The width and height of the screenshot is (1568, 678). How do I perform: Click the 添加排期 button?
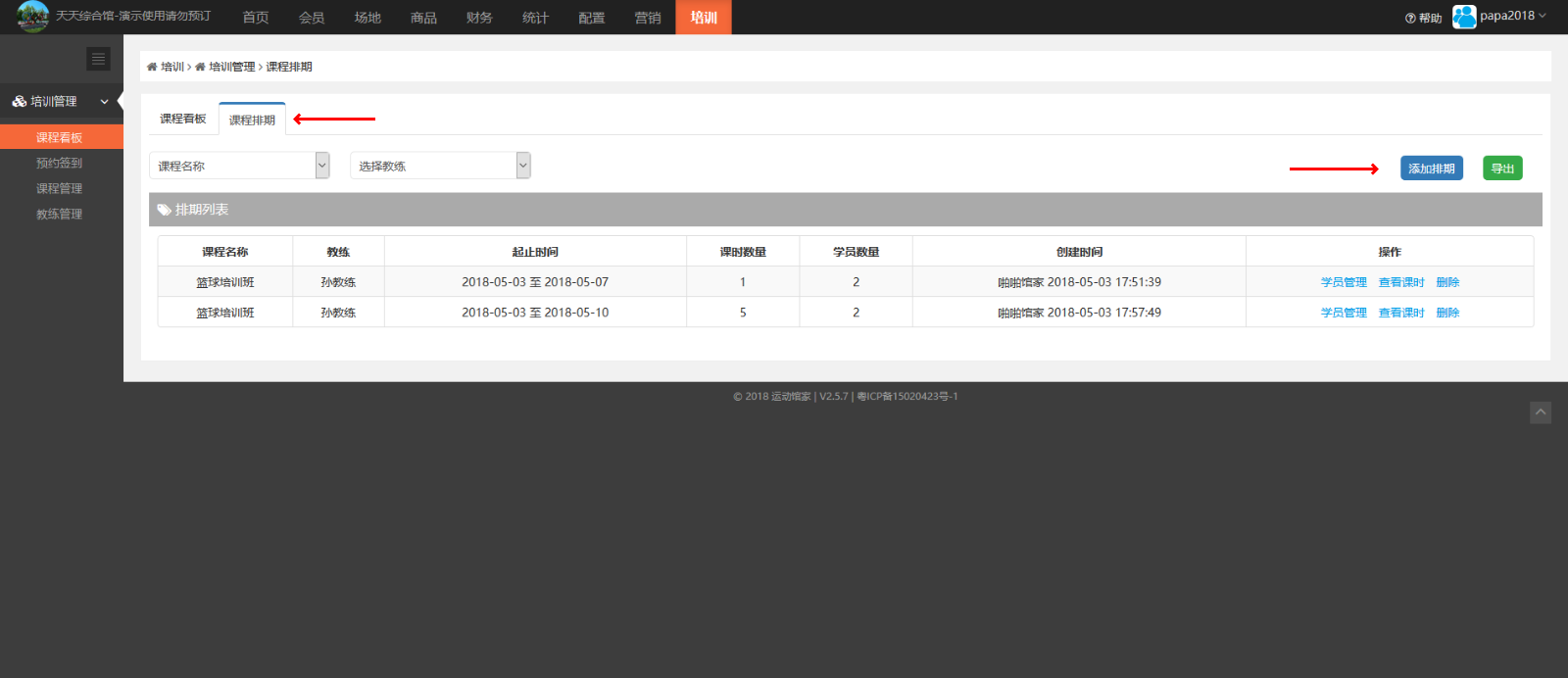[x=1432, y=169]
